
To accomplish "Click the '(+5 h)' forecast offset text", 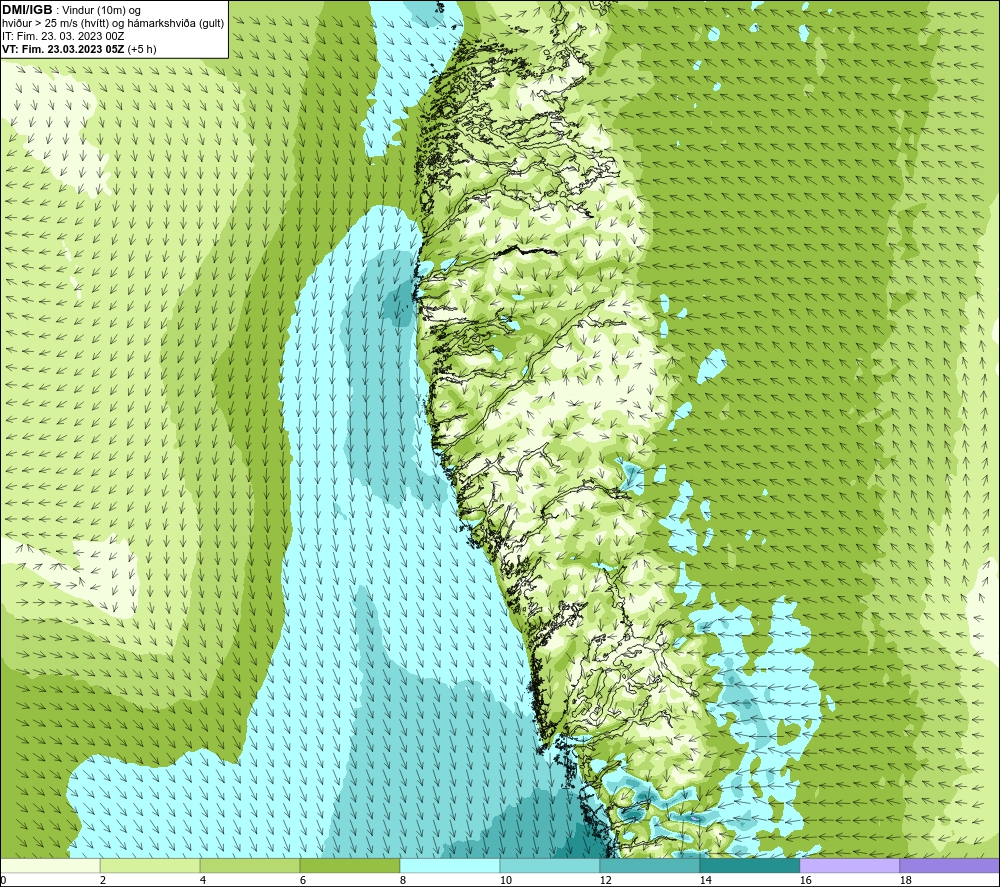I will 142,49.
